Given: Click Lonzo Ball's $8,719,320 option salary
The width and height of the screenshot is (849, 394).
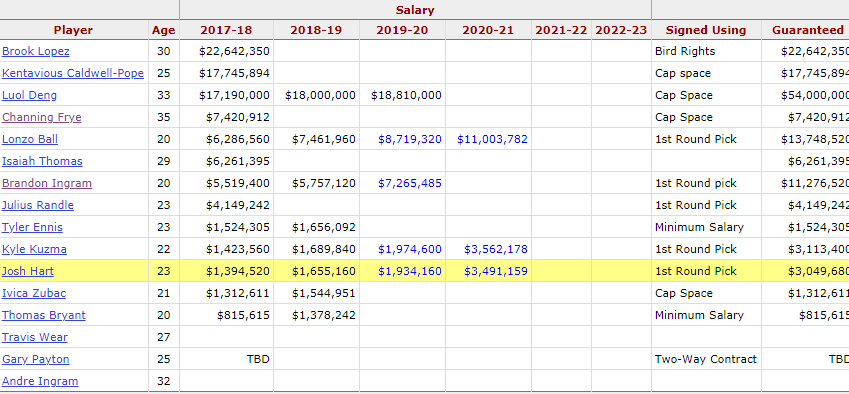Looking at the screenshot, I should 410,139.
